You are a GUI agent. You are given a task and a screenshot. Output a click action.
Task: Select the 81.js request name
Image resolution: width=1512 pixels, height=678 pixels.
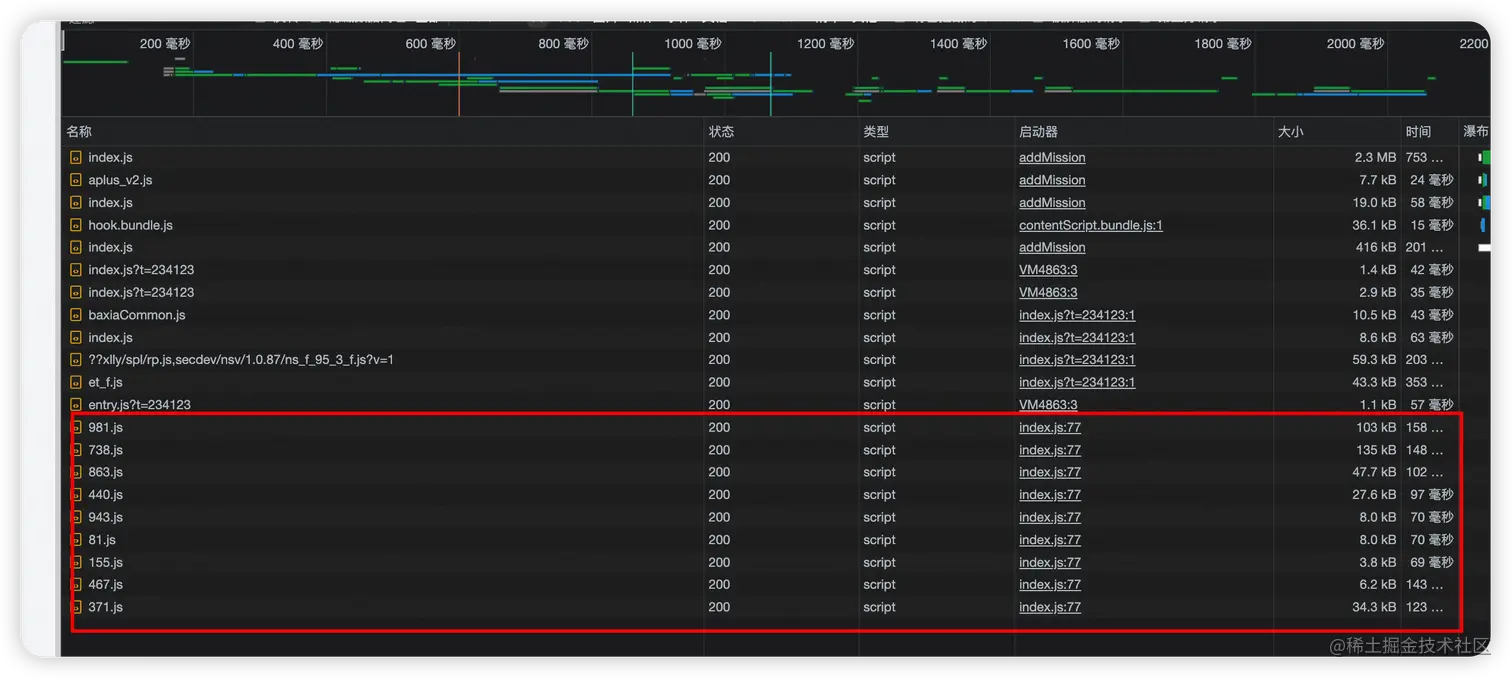coord(102,540)
